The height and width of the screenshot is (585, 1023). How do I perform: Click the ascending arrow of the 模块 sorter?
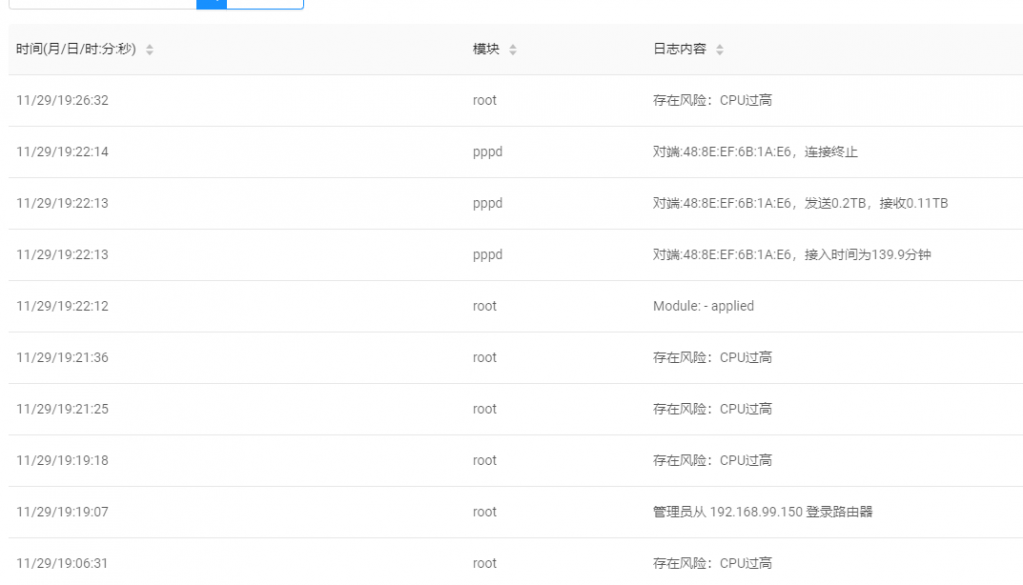[514, 44]
